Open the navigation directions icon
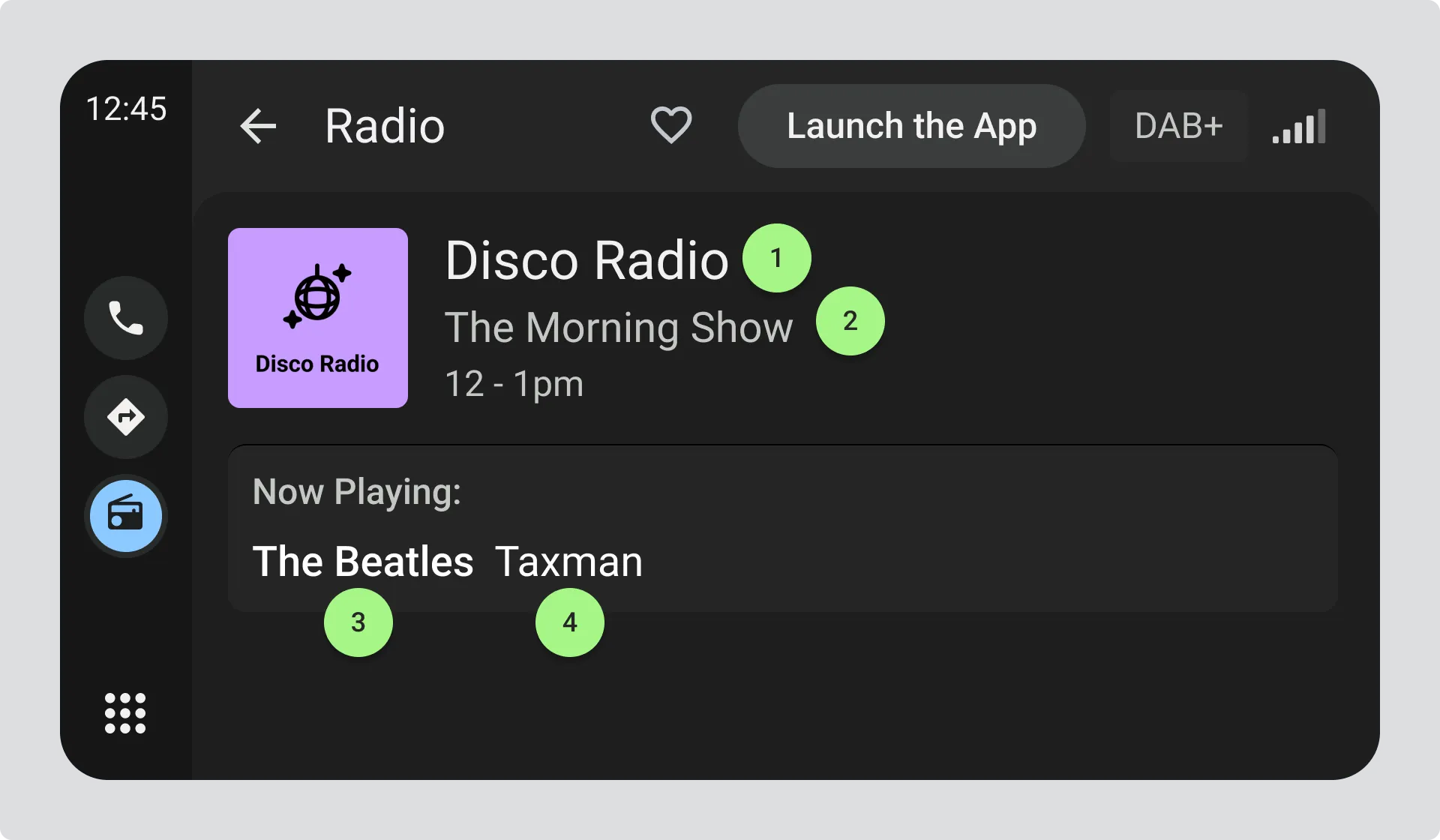Screen dimensions: 1440x840 pyautogui.click(x=126, y=417)
